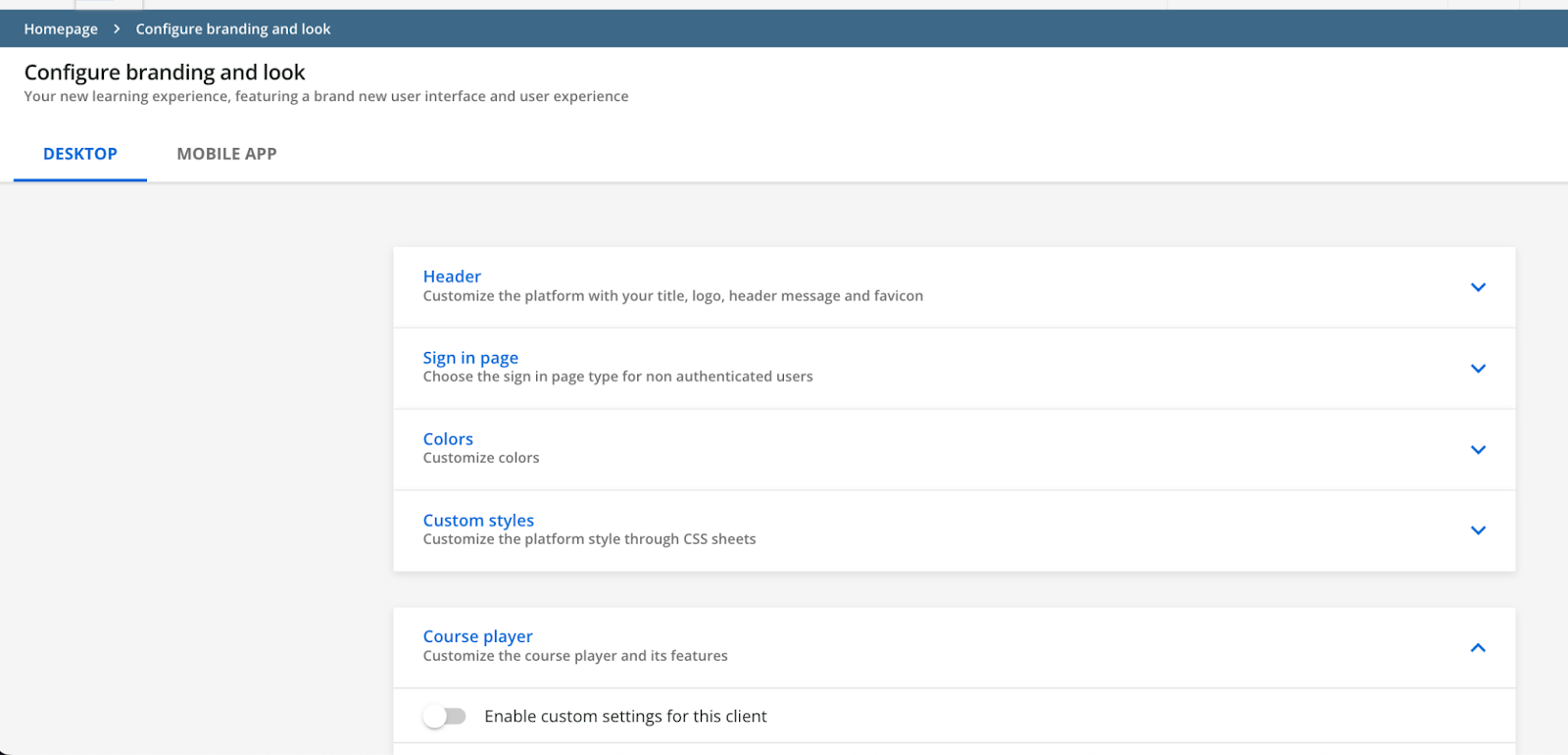Open the Colors section via its chevron

tap(1478, 450)
